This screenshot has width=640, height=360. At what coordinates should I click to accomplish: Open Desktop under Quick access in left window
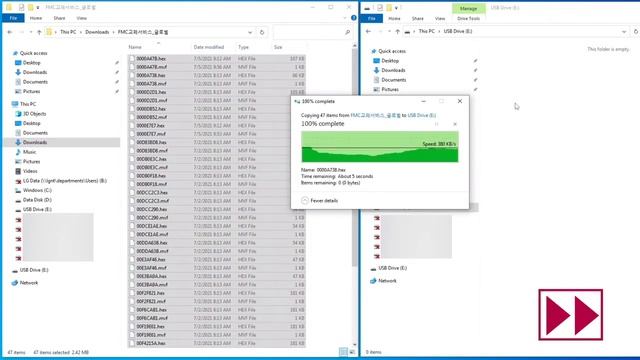[31, 63]
